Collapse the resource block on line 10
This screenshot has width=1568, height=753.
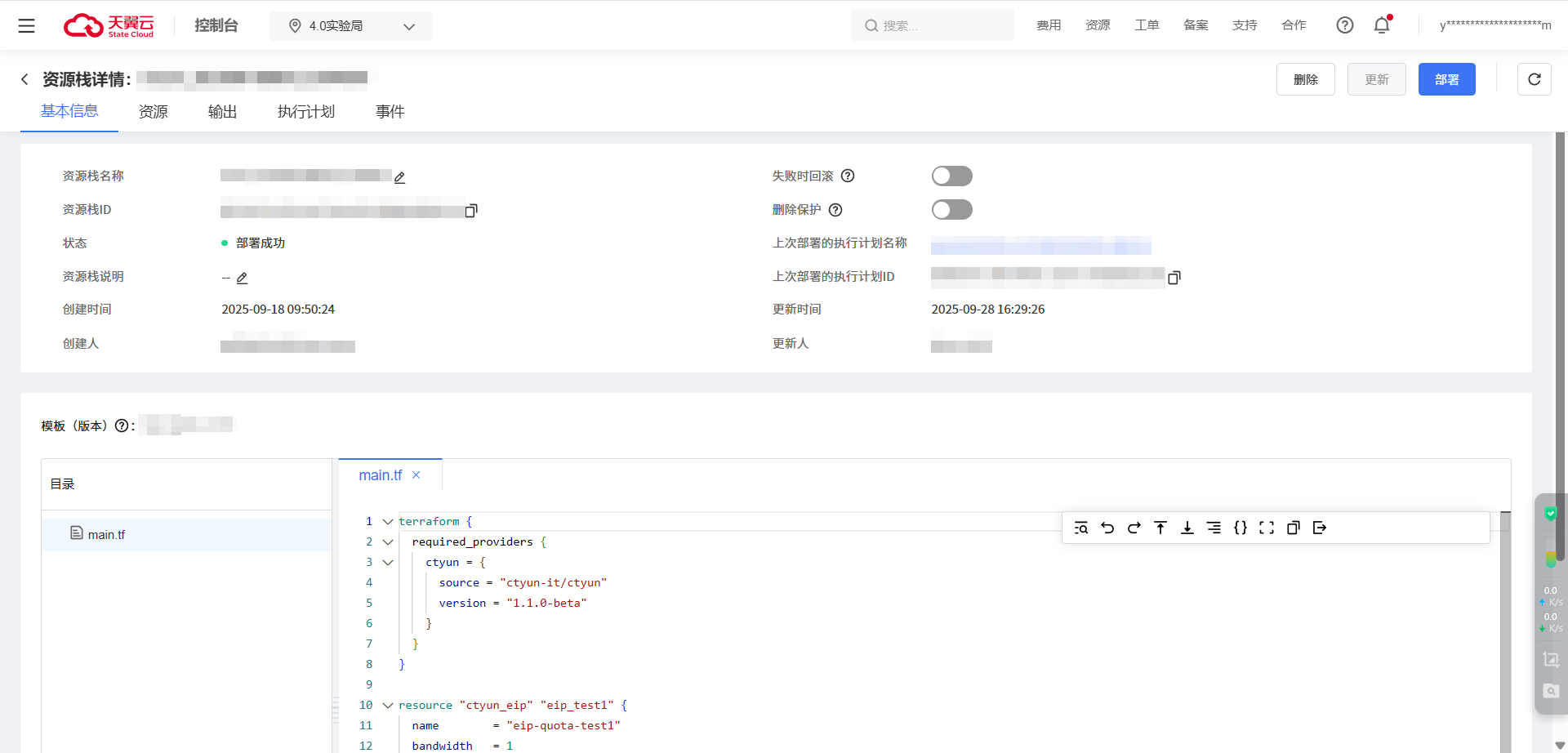[x=388, y=706]
